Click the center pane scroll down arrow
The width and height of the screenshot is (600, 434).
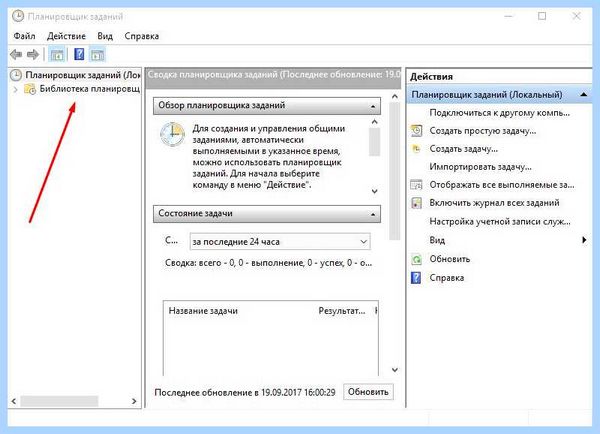pos(395,370)
